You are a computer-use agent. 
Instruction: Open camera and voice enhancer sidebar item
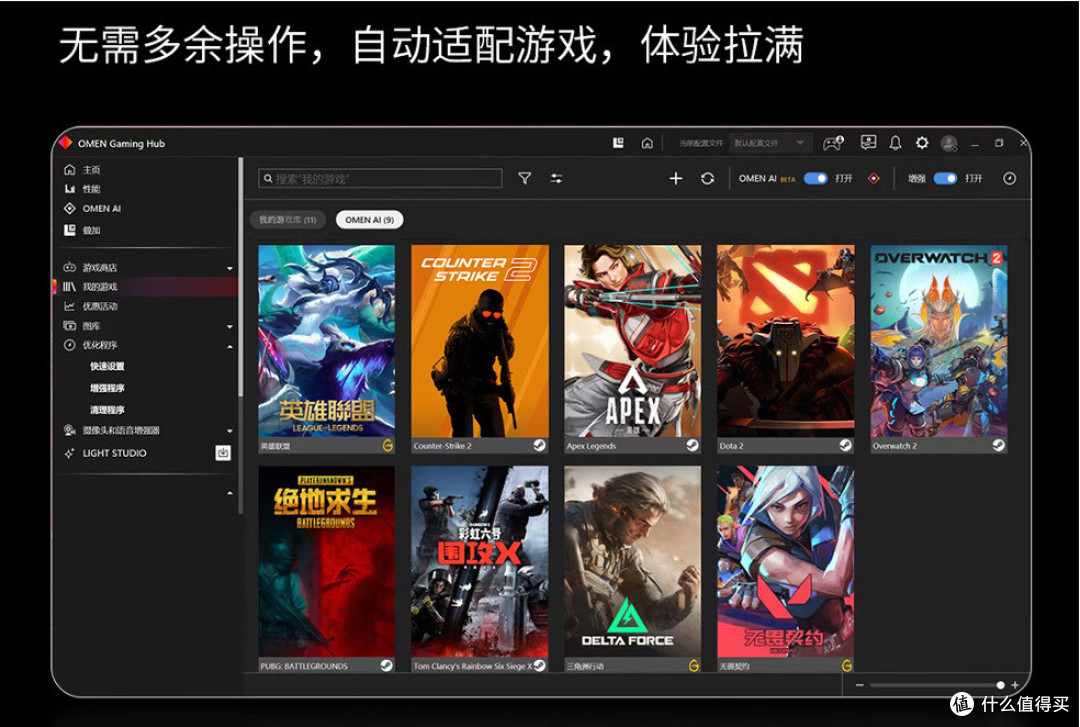pyautogui.click(x=112, y=431)
